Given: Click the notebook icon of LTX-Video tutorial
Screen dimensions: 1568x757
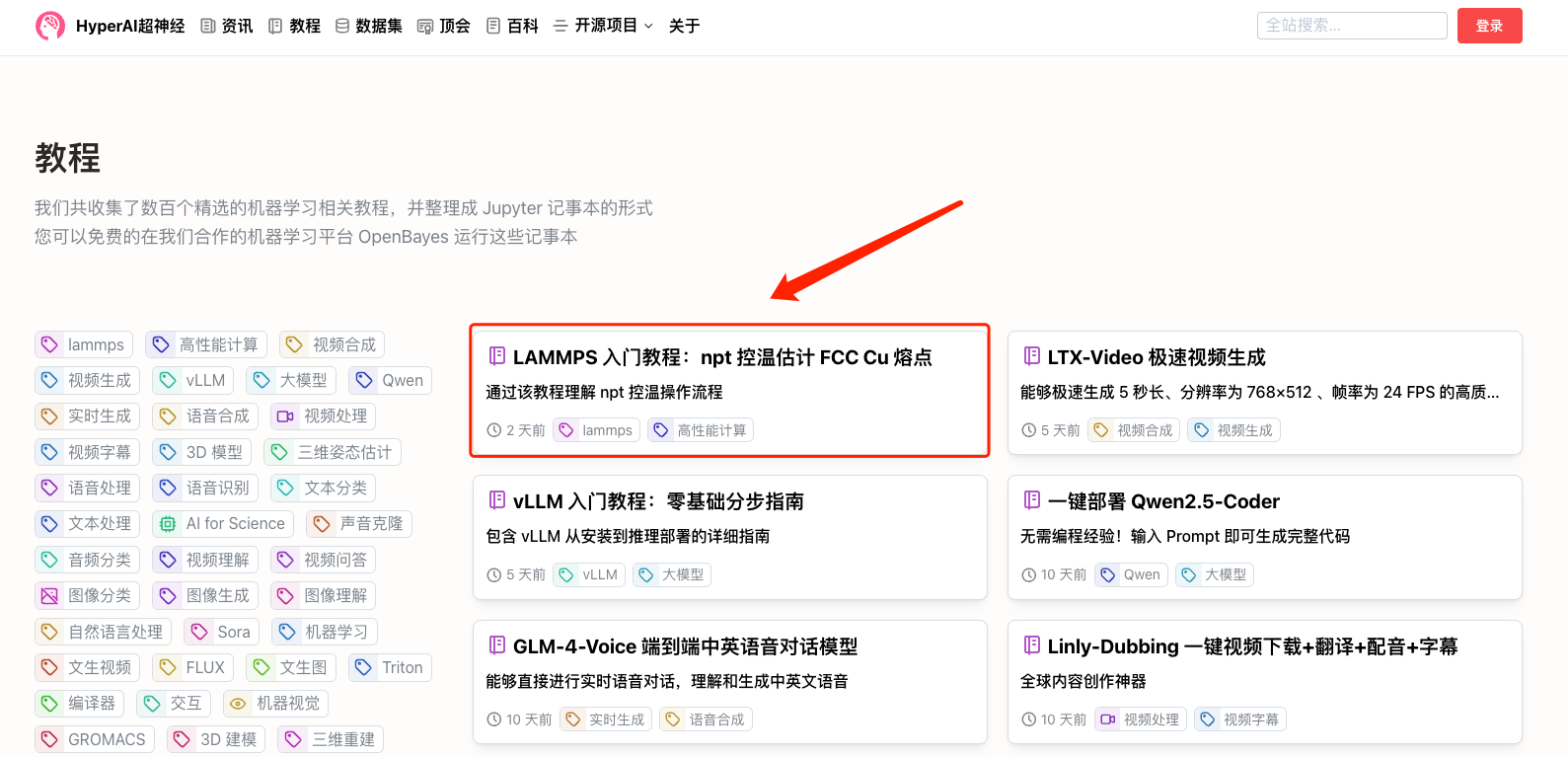Looking at the screenshot, I should point(1032,356).
